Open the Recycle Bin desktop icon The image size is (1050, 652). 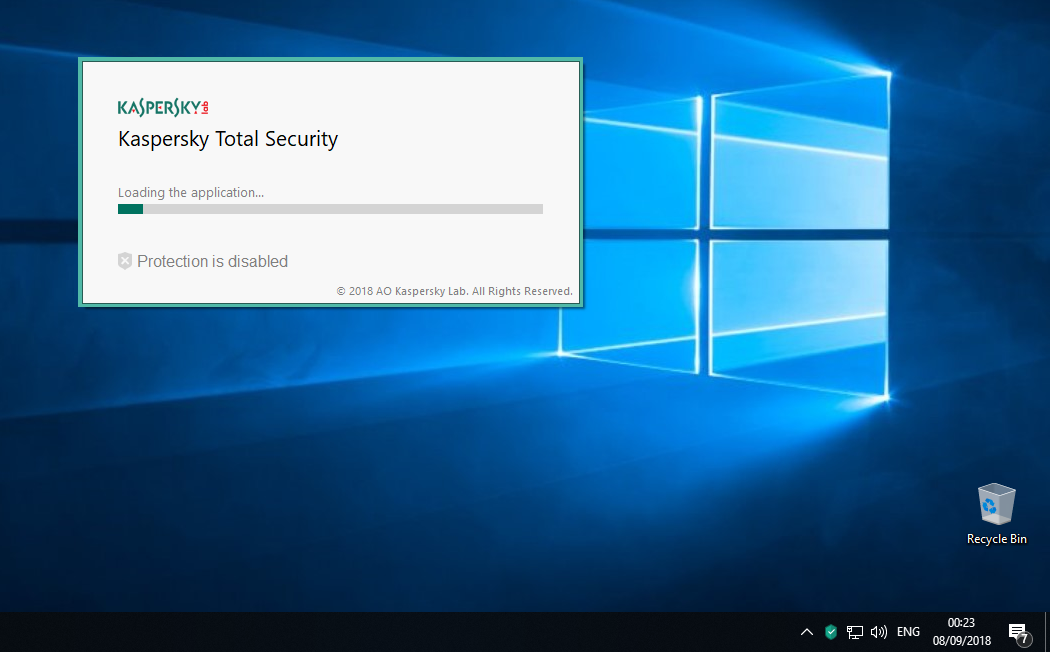coord(996,514)
